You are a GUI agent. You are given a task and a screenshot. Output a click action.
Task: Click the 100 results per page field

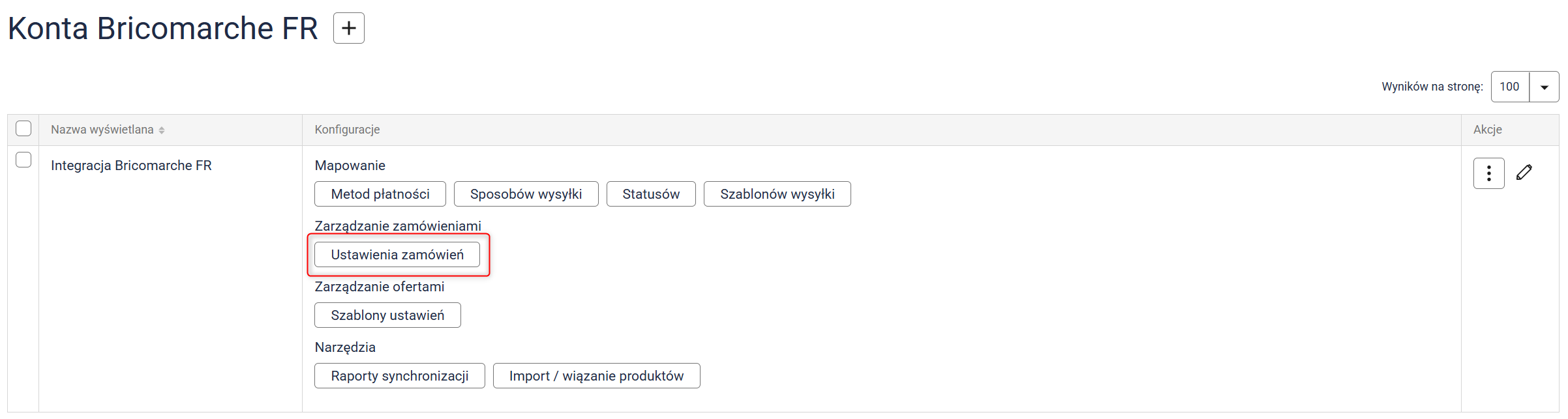click(1509, 87)
